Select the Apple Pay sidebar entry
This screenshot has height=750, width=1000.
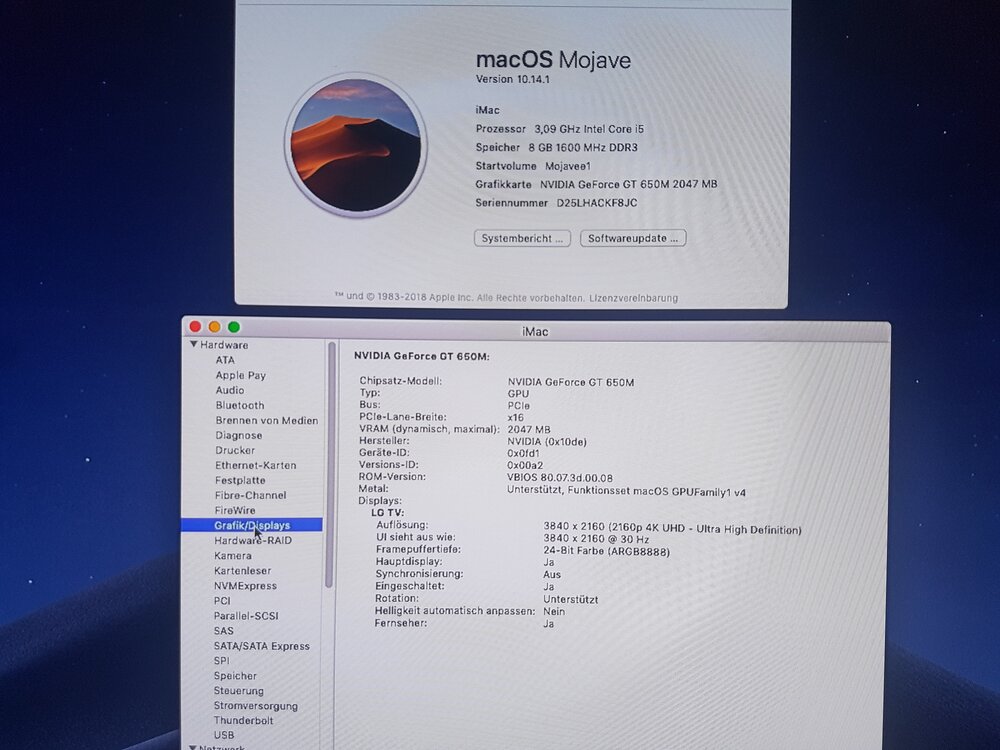240,375
